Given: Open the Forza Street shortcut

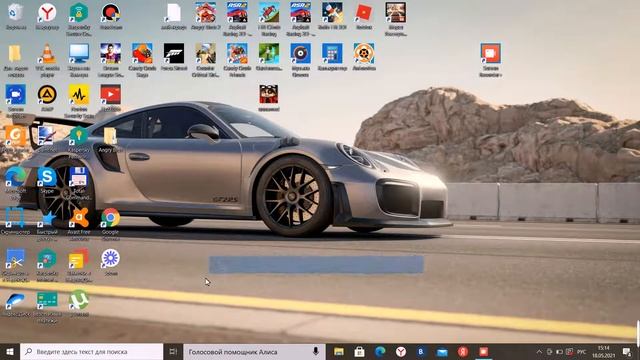Looking at the screenshot, I should (174, 53).
